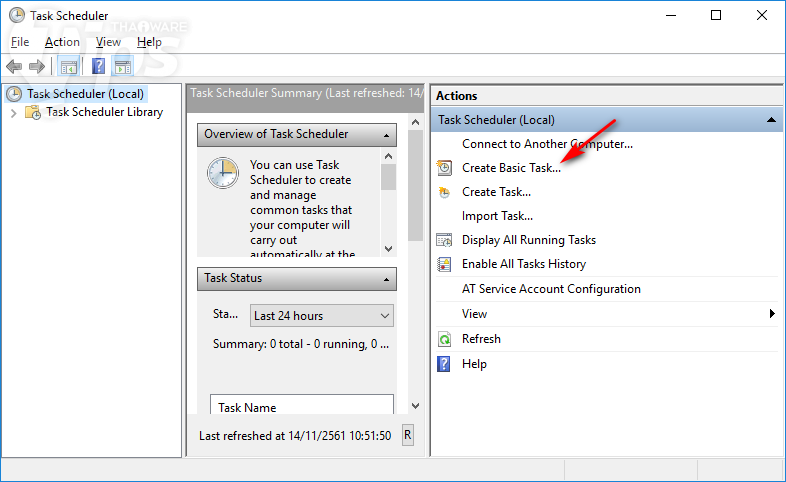Image resolution: width=786 pixels, height=482 pixels.
Task: Collapse the Task Scheduler (Local) actions group
Action: 771,120
